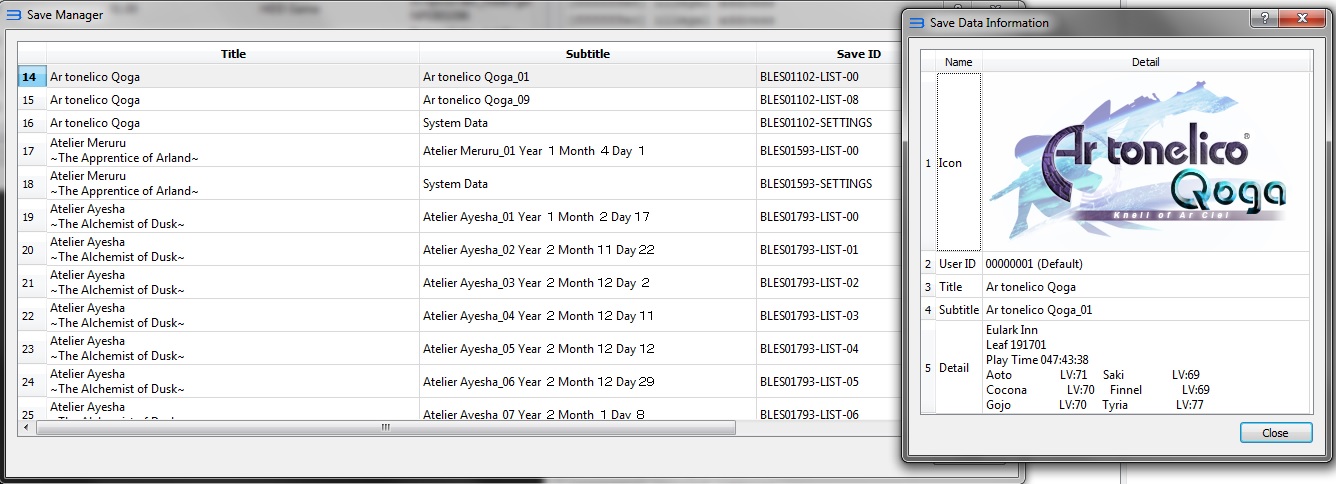Select the Title name cell in information table
This screenshot has height=484, width=1336.
pyautogui.click(x=958, y=287)
